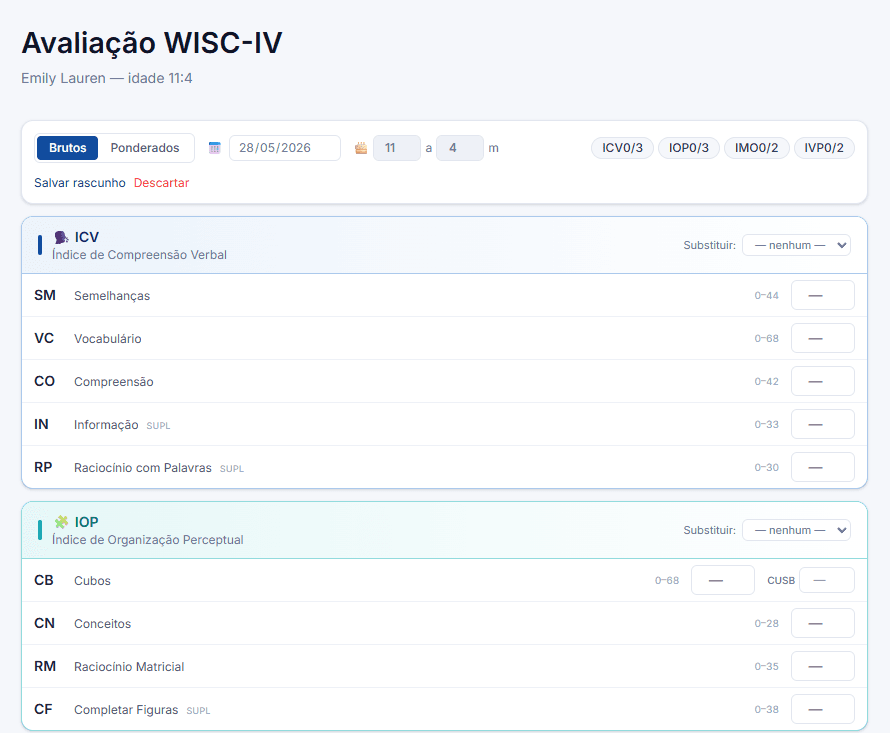This screenshot has width=890, height=733.
Task: Click the SUPL tag next to Completar Figuras
Action: pos(198,711)
